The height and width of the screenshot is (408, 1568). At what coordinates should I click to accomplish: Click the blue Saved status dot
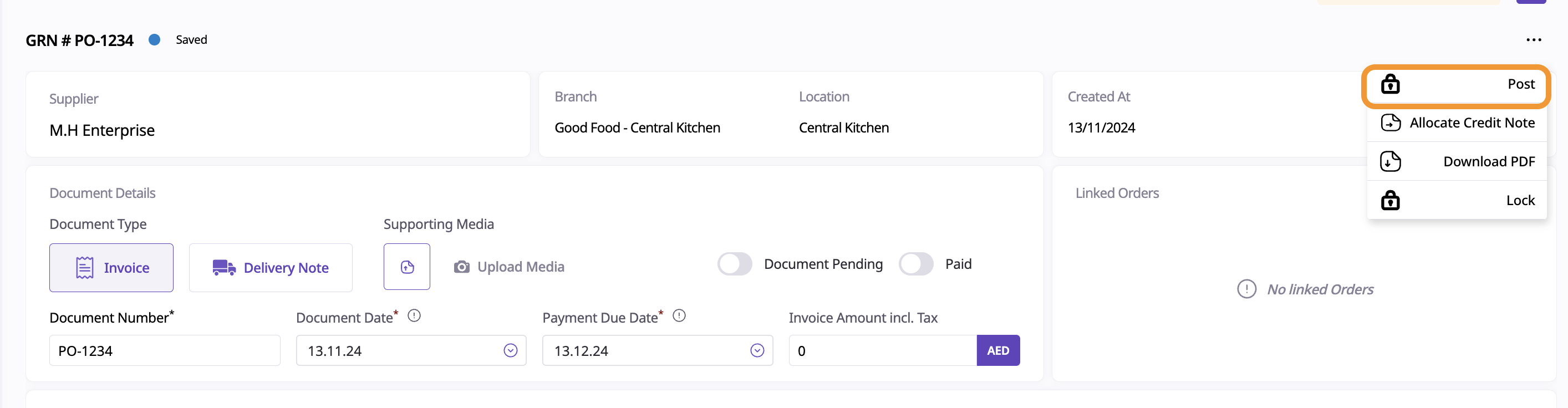click(x=155, y=39)
